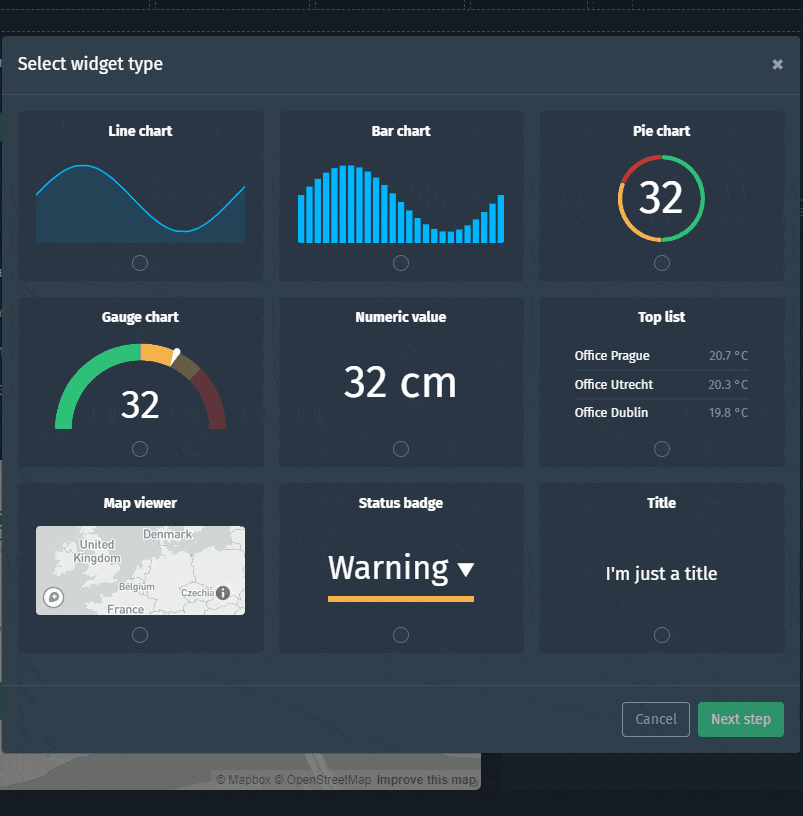Select the Numeric value radio button
803x816 pixels.
click(x=401, y=449)
